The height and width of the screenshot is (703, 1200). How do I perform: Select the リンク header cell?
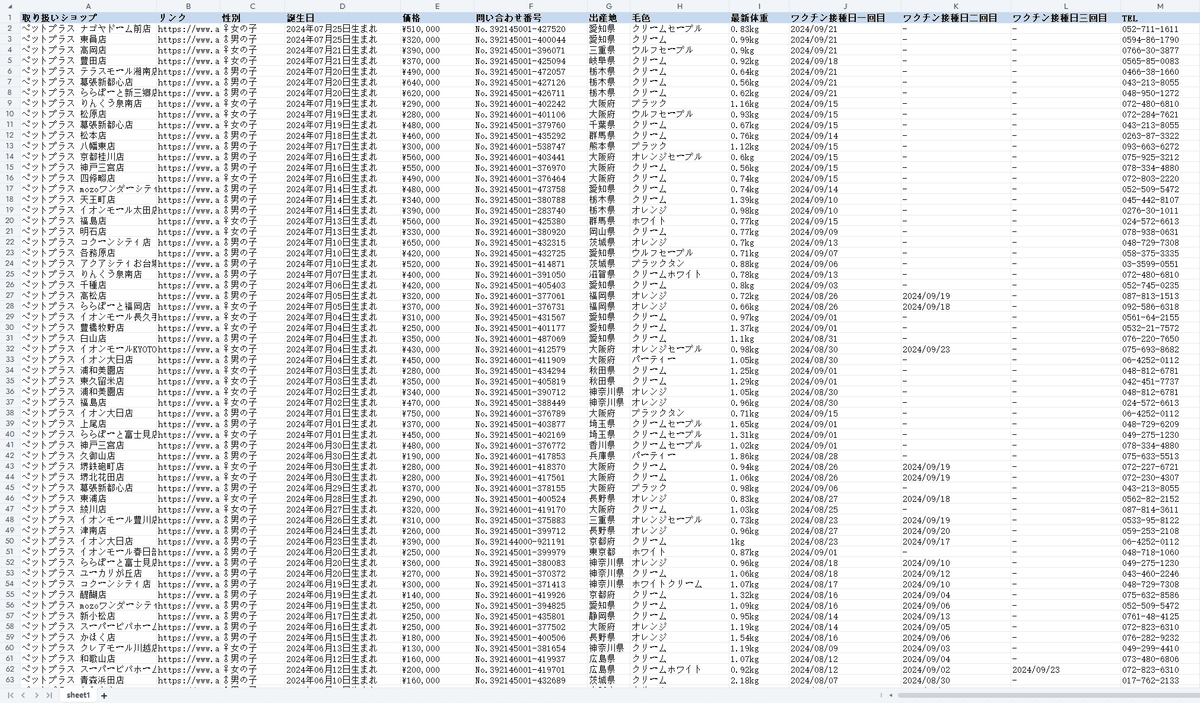[x=188, y=18]
